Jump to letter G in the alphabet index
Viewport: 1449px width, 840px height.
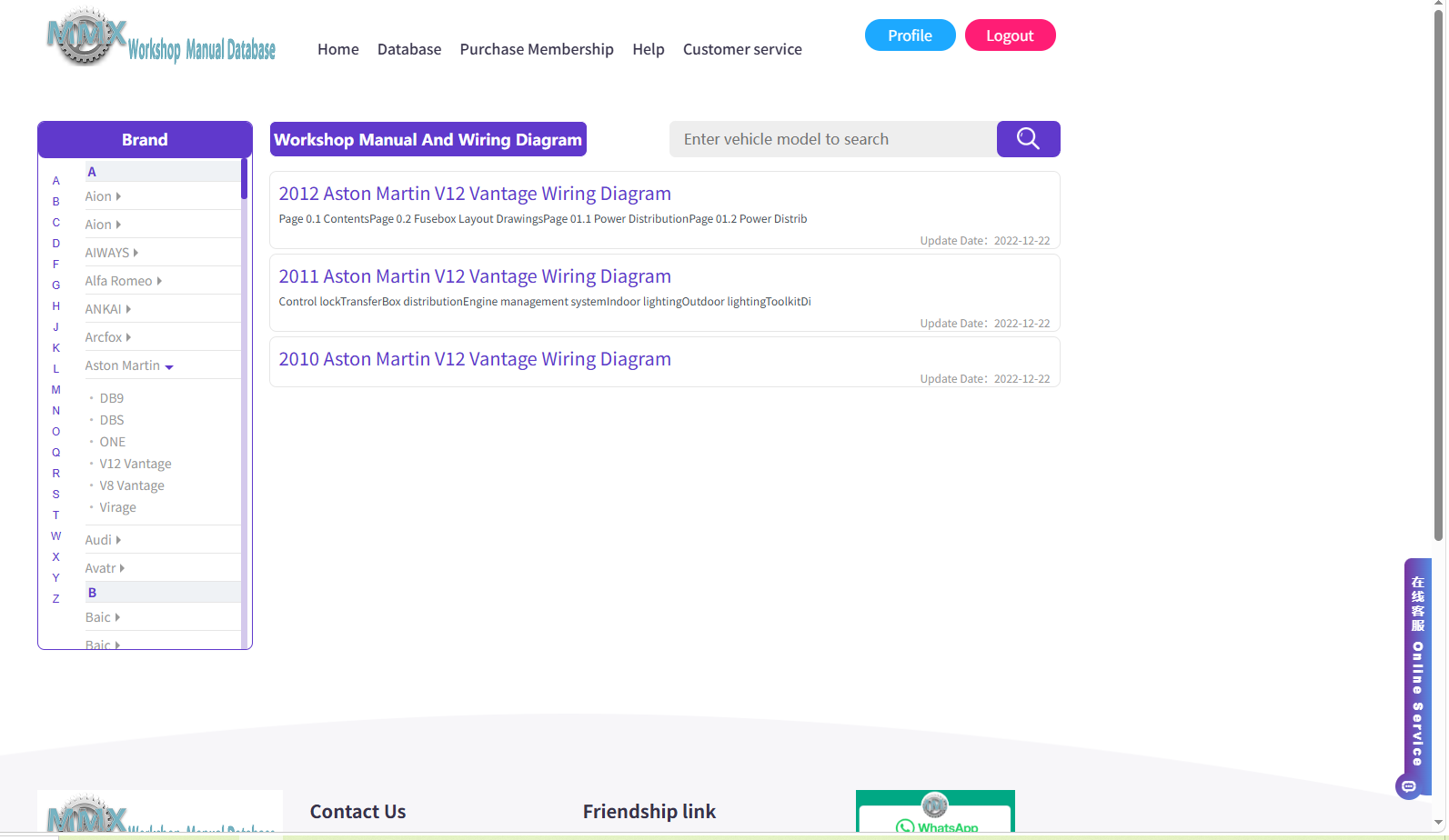point(55,285)
